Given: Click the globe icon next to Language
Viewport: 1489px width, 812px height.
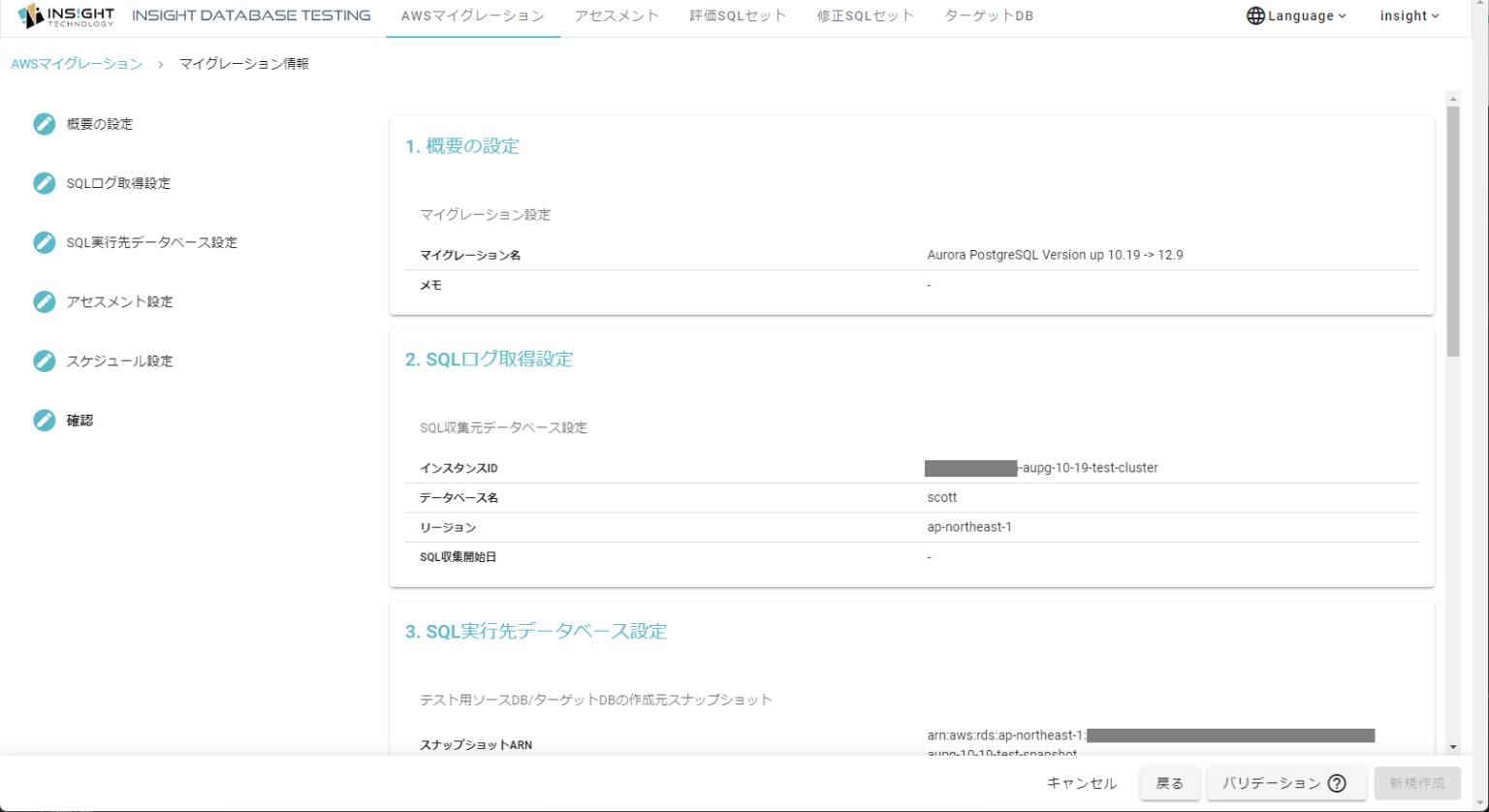Looking at the screenshot, I should click(x=1255, y=16).
